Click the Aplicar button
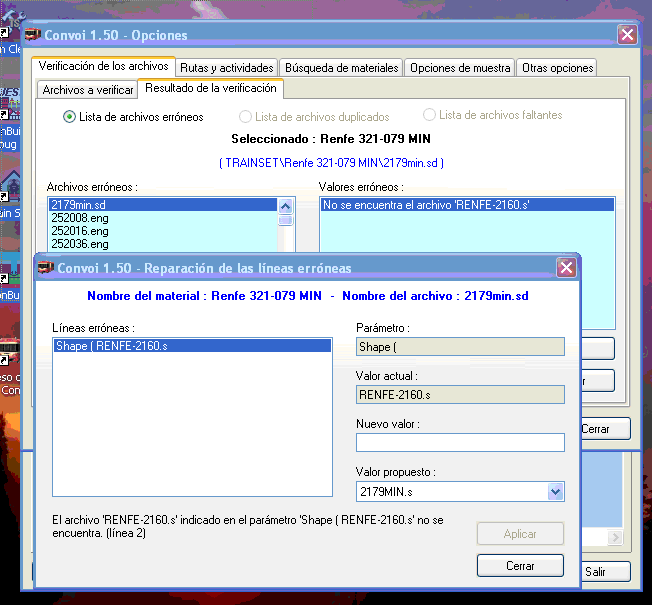Image resolution: width=652 pixels, height=605 pixels. (x=520, y=534)
